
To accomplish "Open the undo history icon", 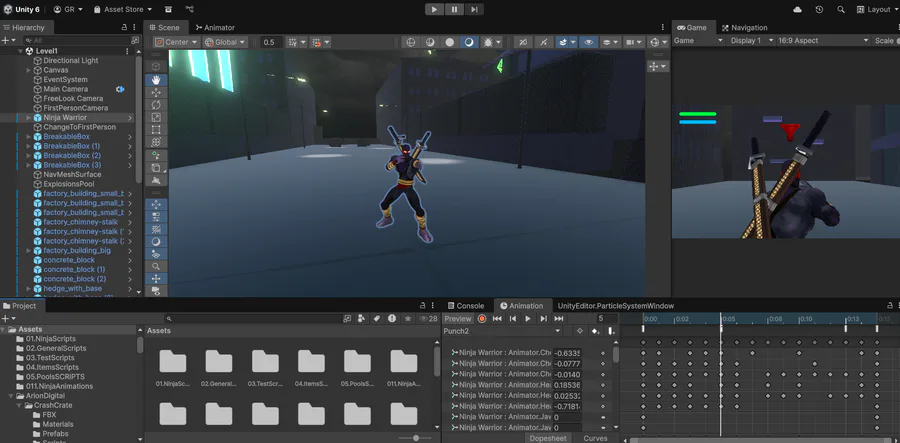I will tap(819, 10).
